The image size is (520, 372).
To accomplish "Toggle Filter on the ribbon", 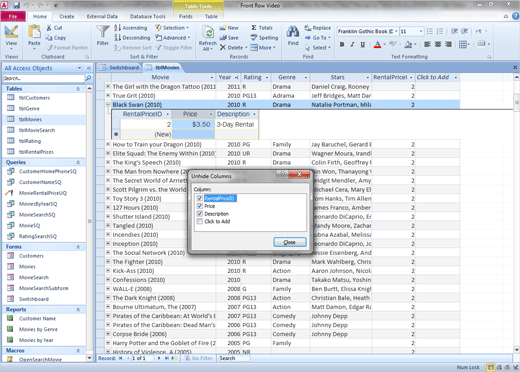I will point(174,48).
